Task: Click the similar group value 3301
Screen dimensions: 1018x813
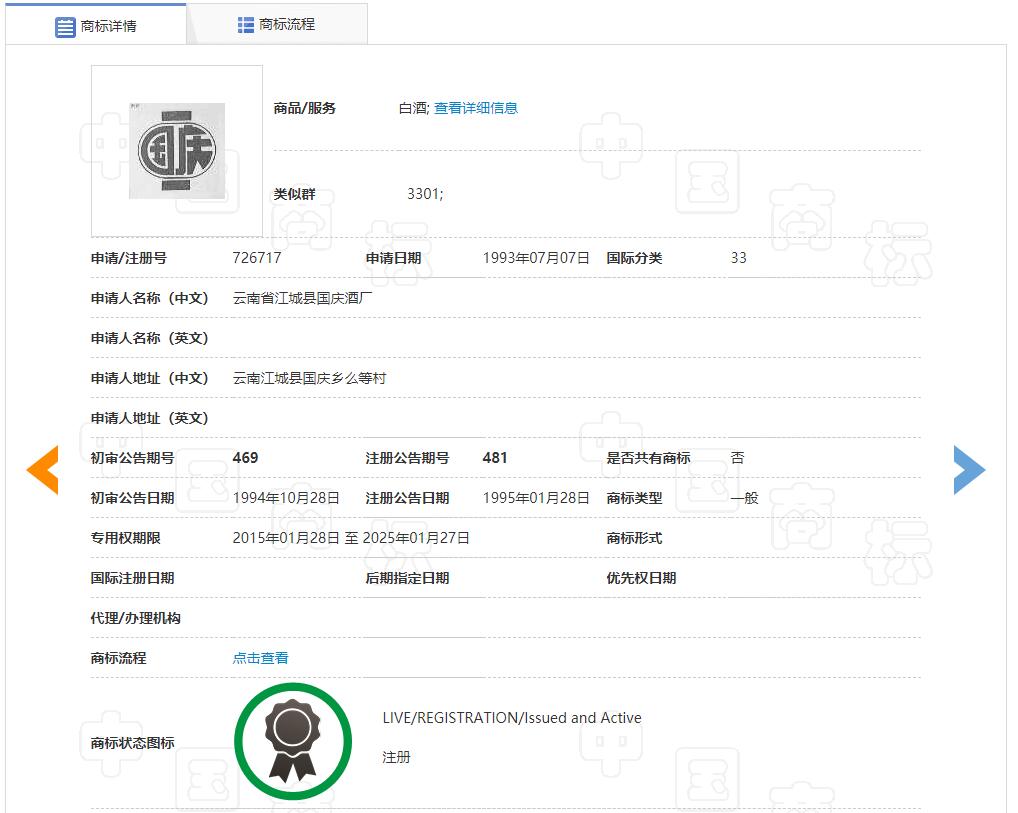Action: click(x=424, y=194)
